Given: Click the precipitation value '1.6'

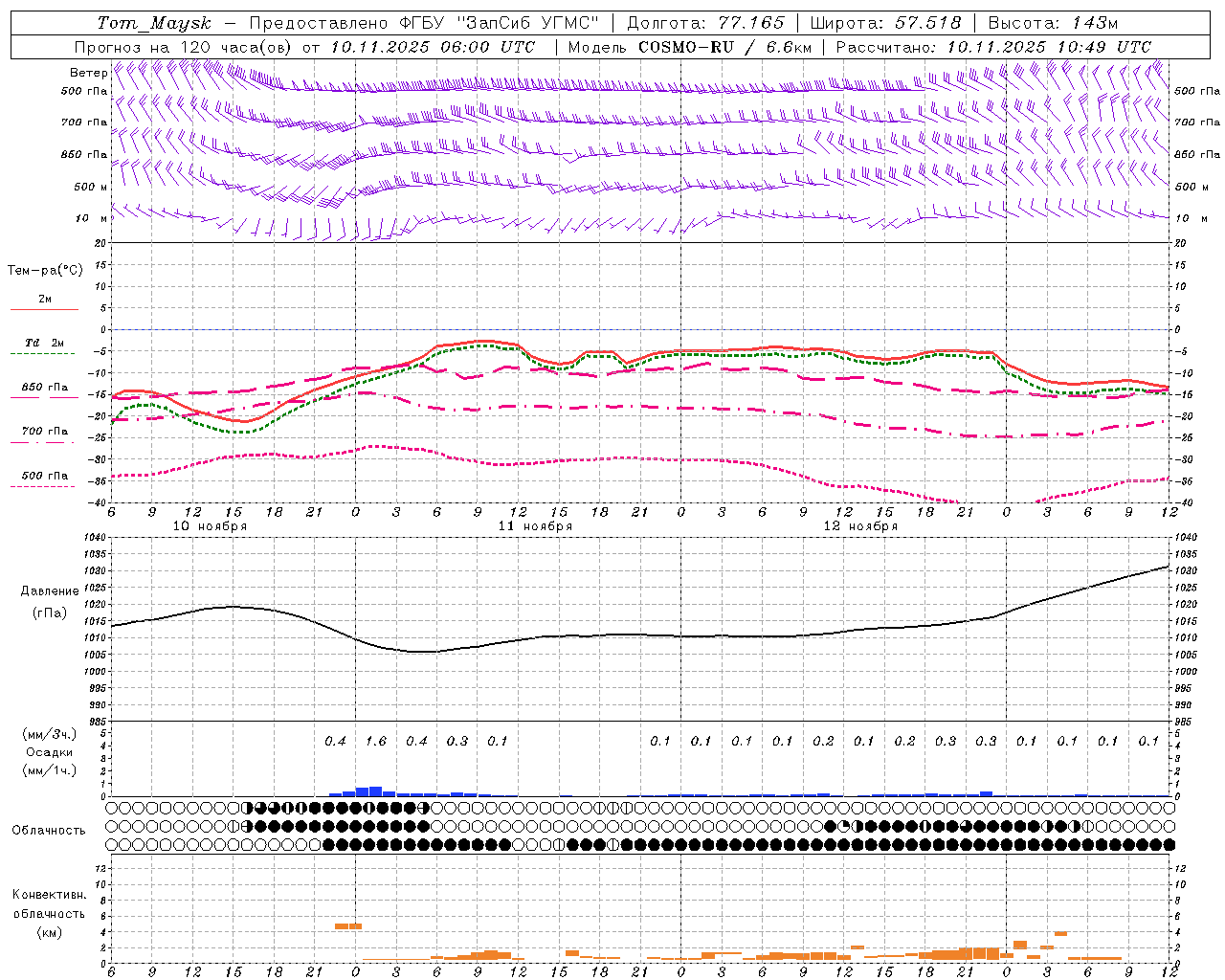Looking at the screenshot, I should pyautogui.click(x=376, y=741).
